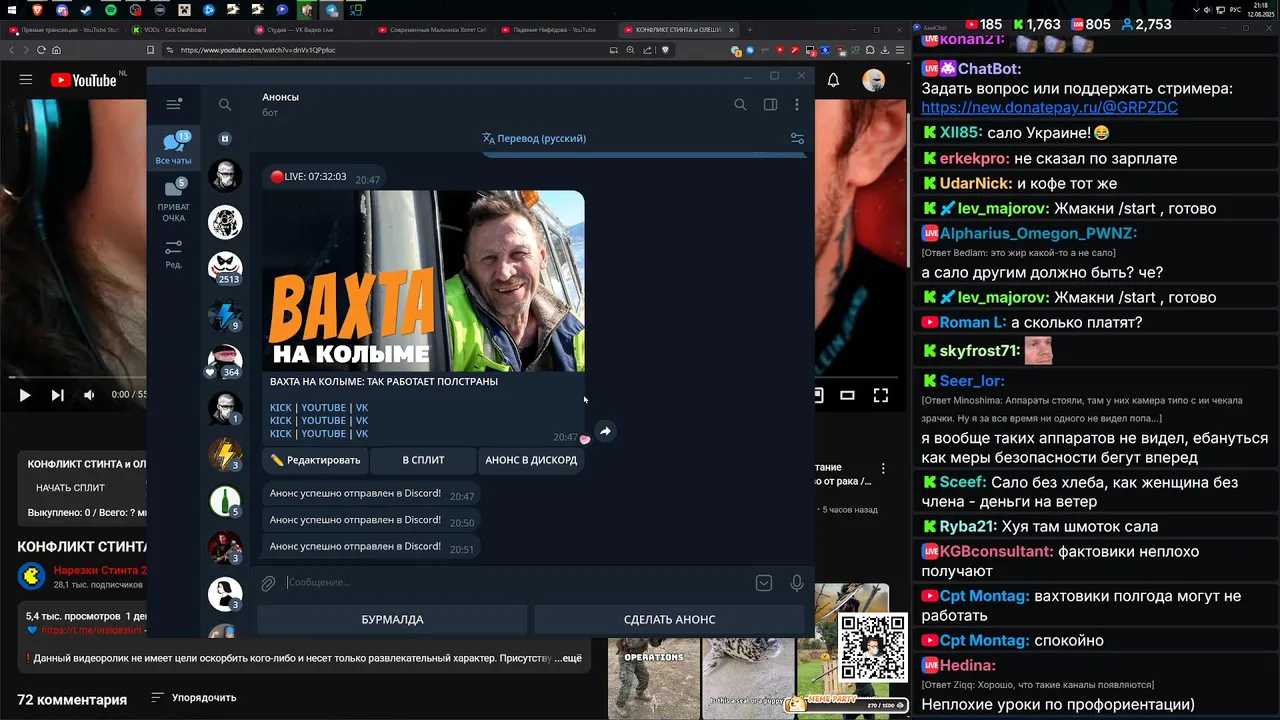Image resolution: width=1280 pixels, height=720 pixels.
Task: Open the browser home page icon
Action: coord(56,50)
